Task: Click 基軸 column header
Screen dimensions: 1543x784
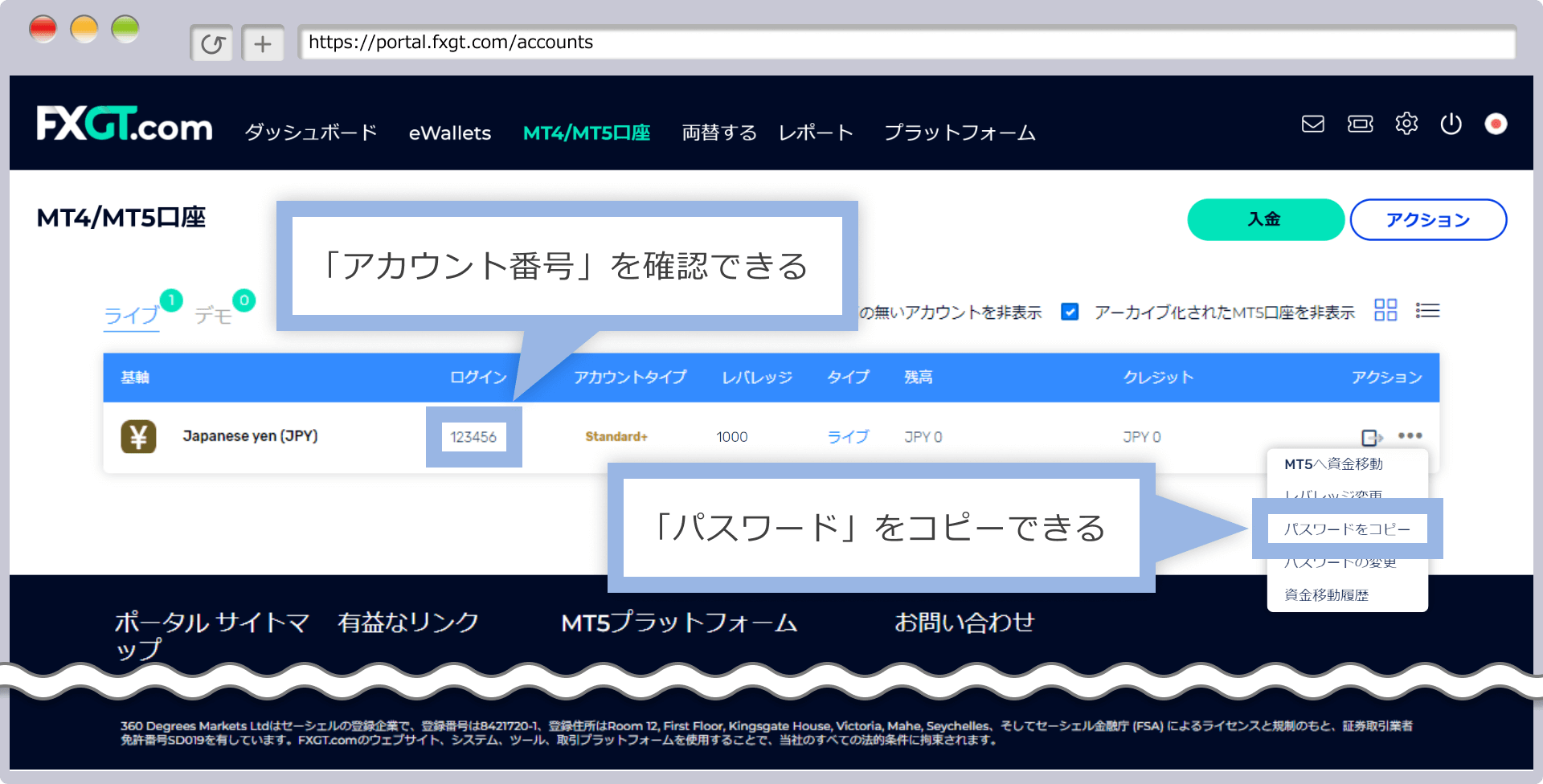Action: pyautogui.click(x=135, y=378)
